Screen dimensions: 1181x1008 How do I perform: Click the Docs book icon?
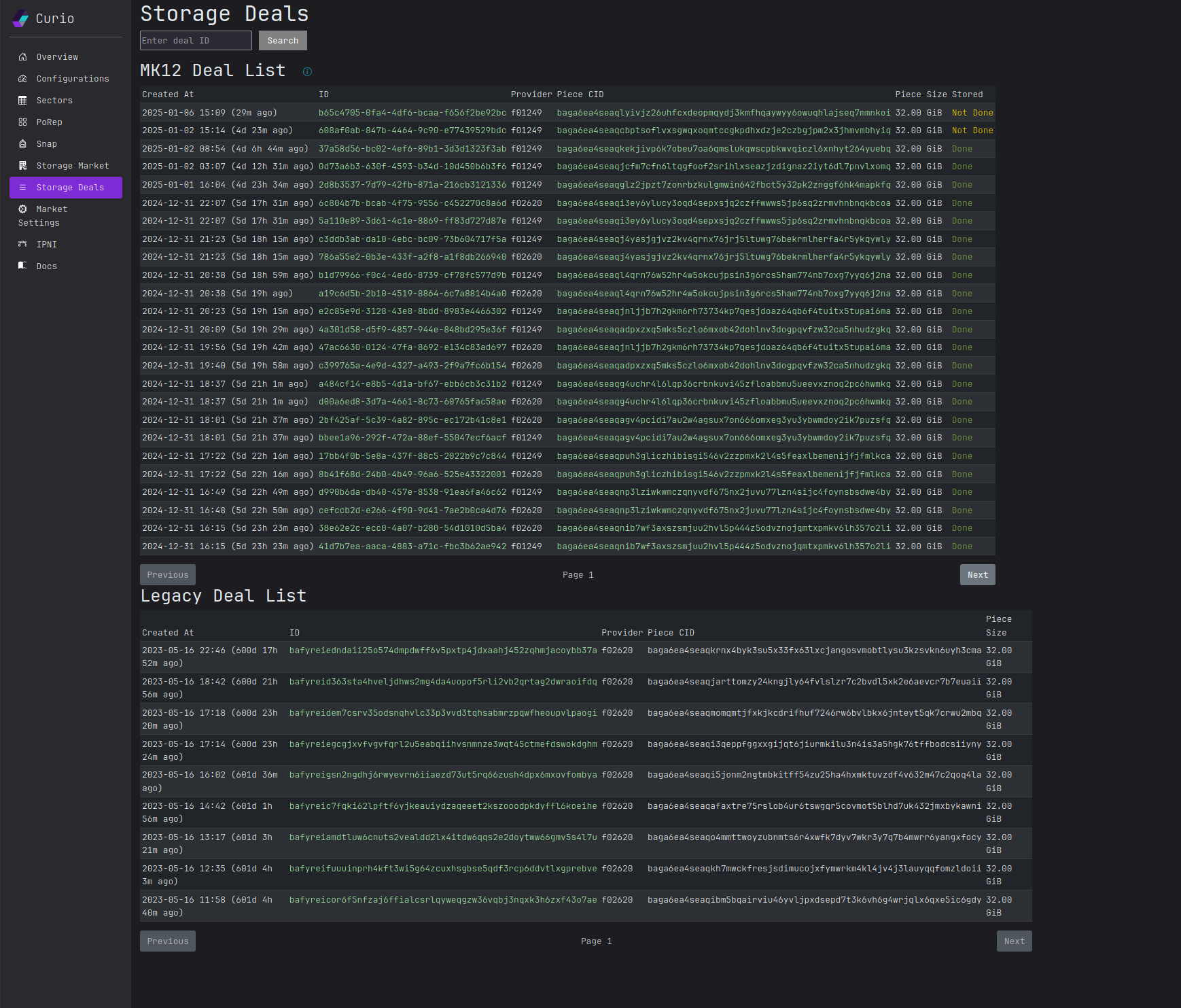click(22, 266)
